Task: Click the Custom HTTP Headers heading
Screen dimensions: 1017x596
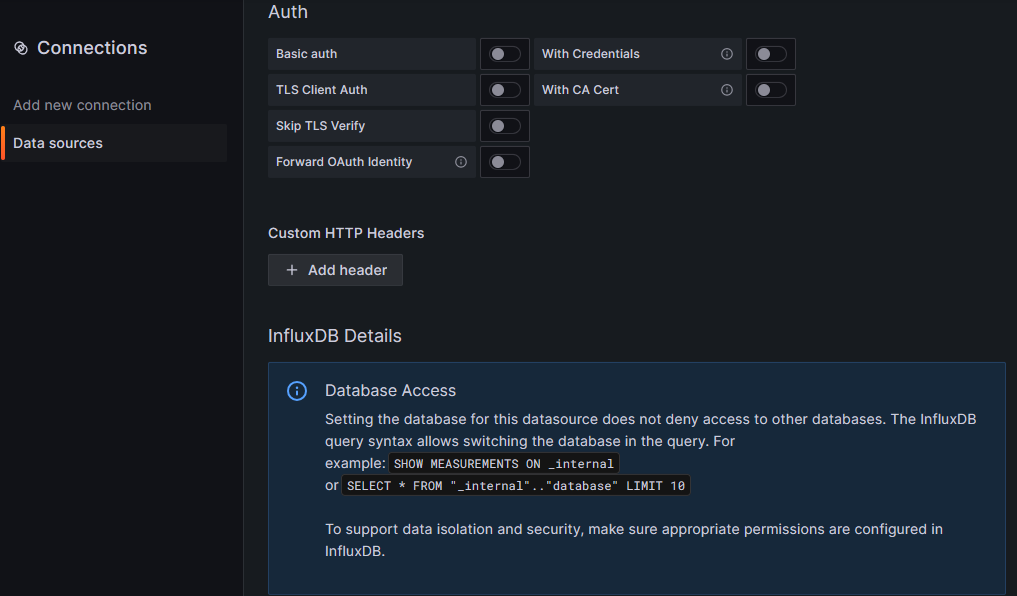Action: pos(346,233)
